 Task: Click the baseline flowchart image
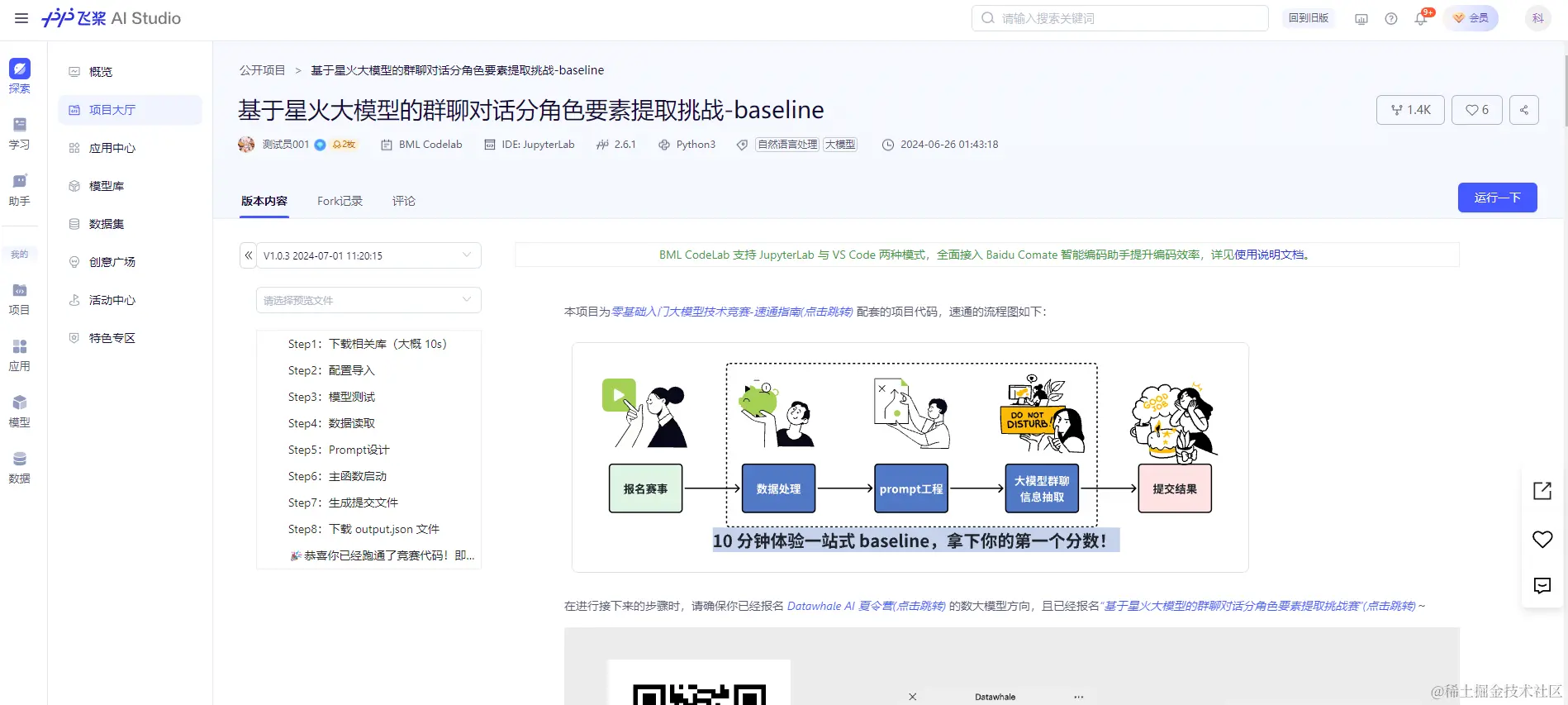910,457
